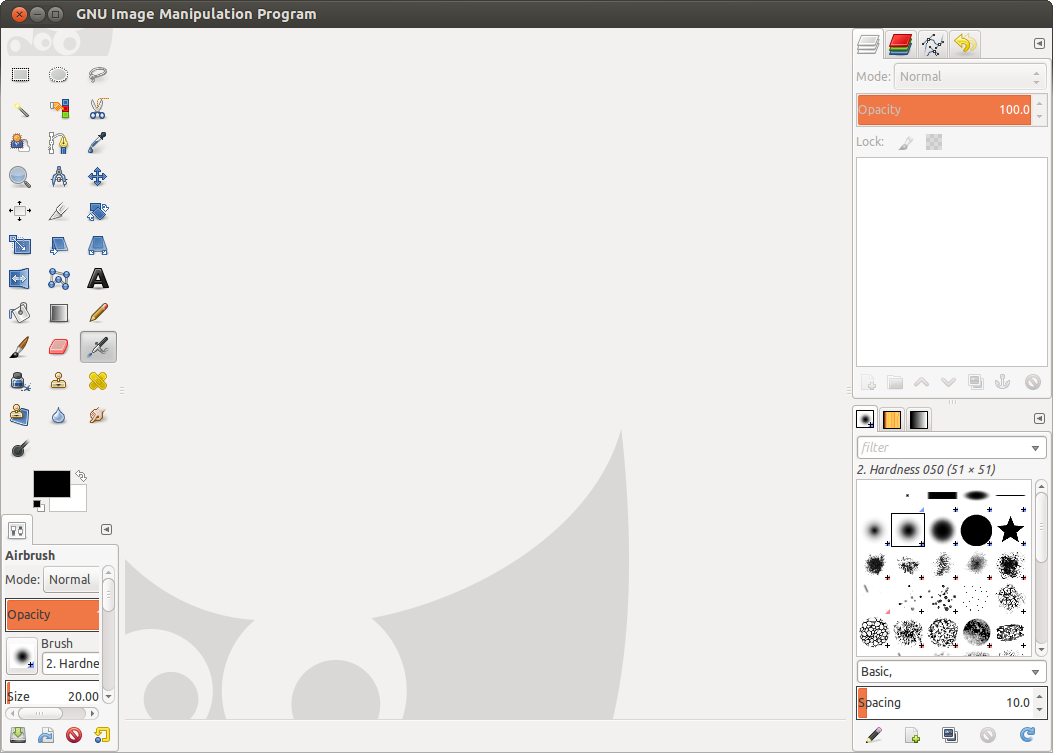The width and height of the screenshot is (1053, 753).
Task: Expand the brush filter dropdown arrow
Action: pos(1035,448)
